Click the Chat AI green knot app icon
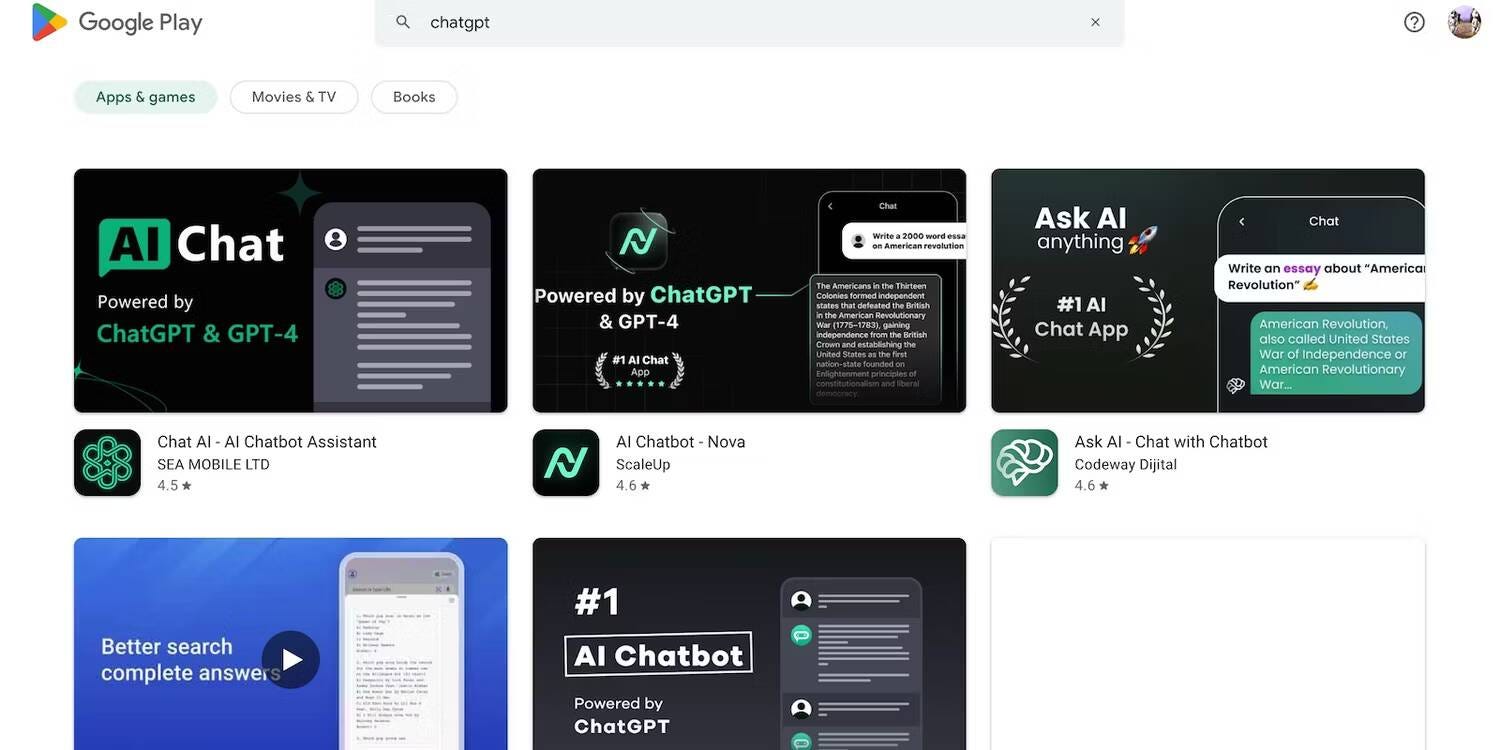This screenshot has height=750, width=1500. (x=107, y=463)
